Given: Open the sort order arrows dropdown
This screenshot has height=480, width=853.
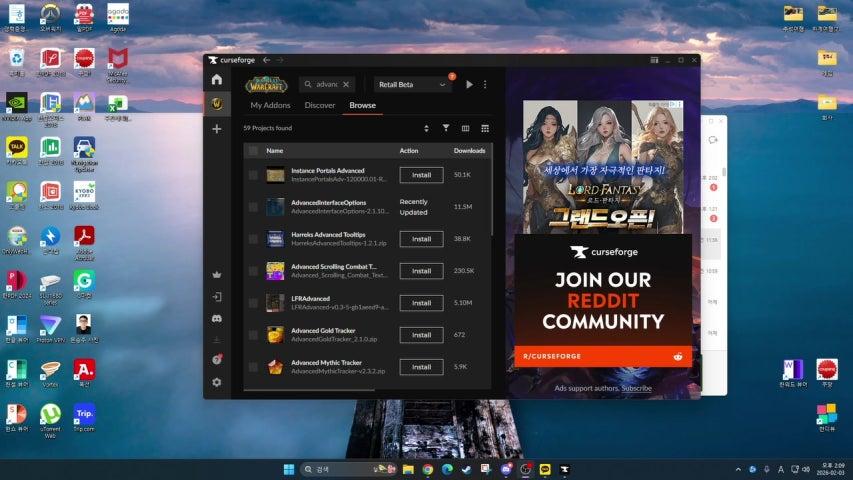Looking at the screenshot, I should [426, 128].
